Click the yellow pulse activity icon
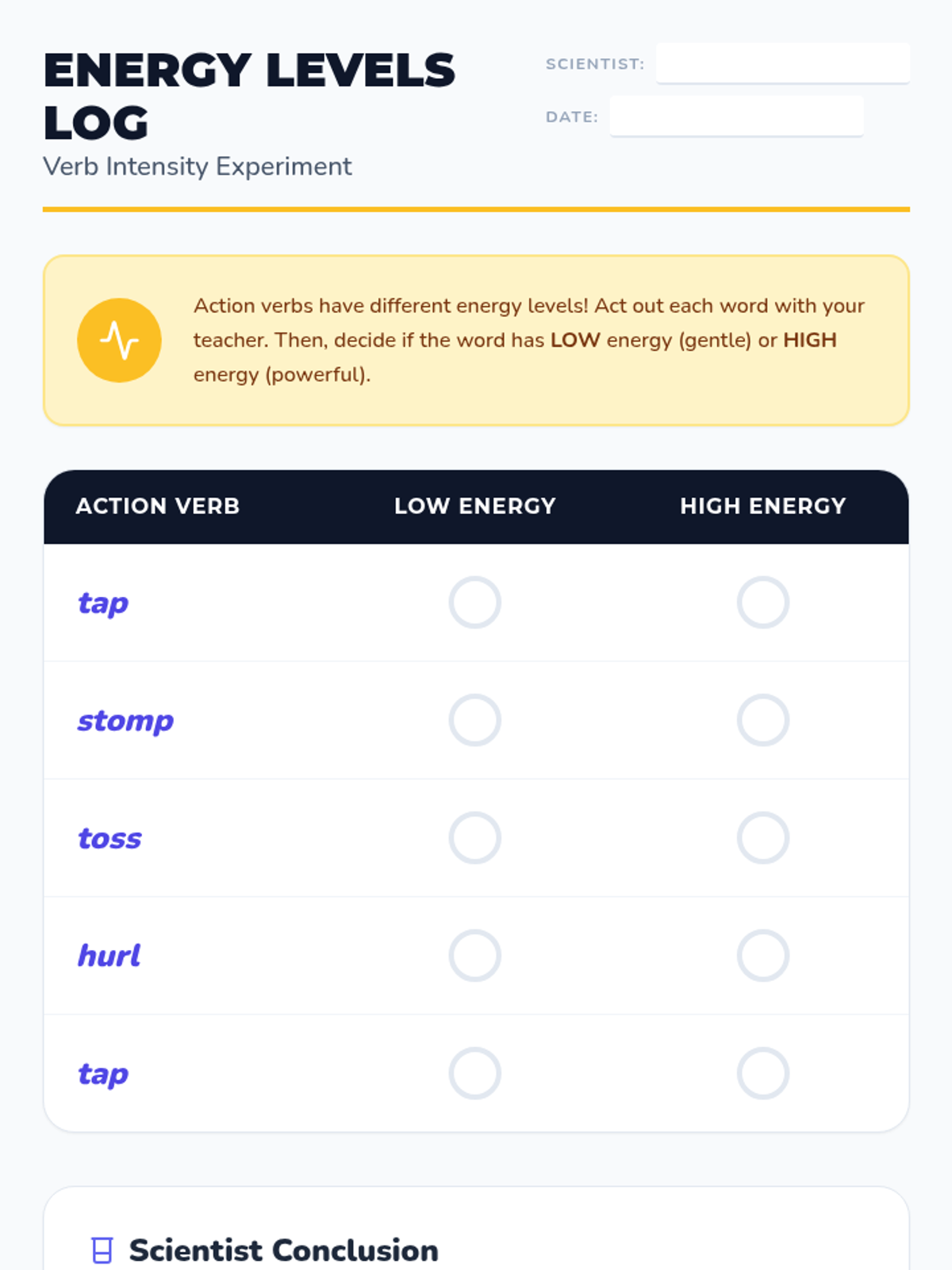The height and width of the screenshot is (1270, 952). pyautogui.click(x=119, y=340)
